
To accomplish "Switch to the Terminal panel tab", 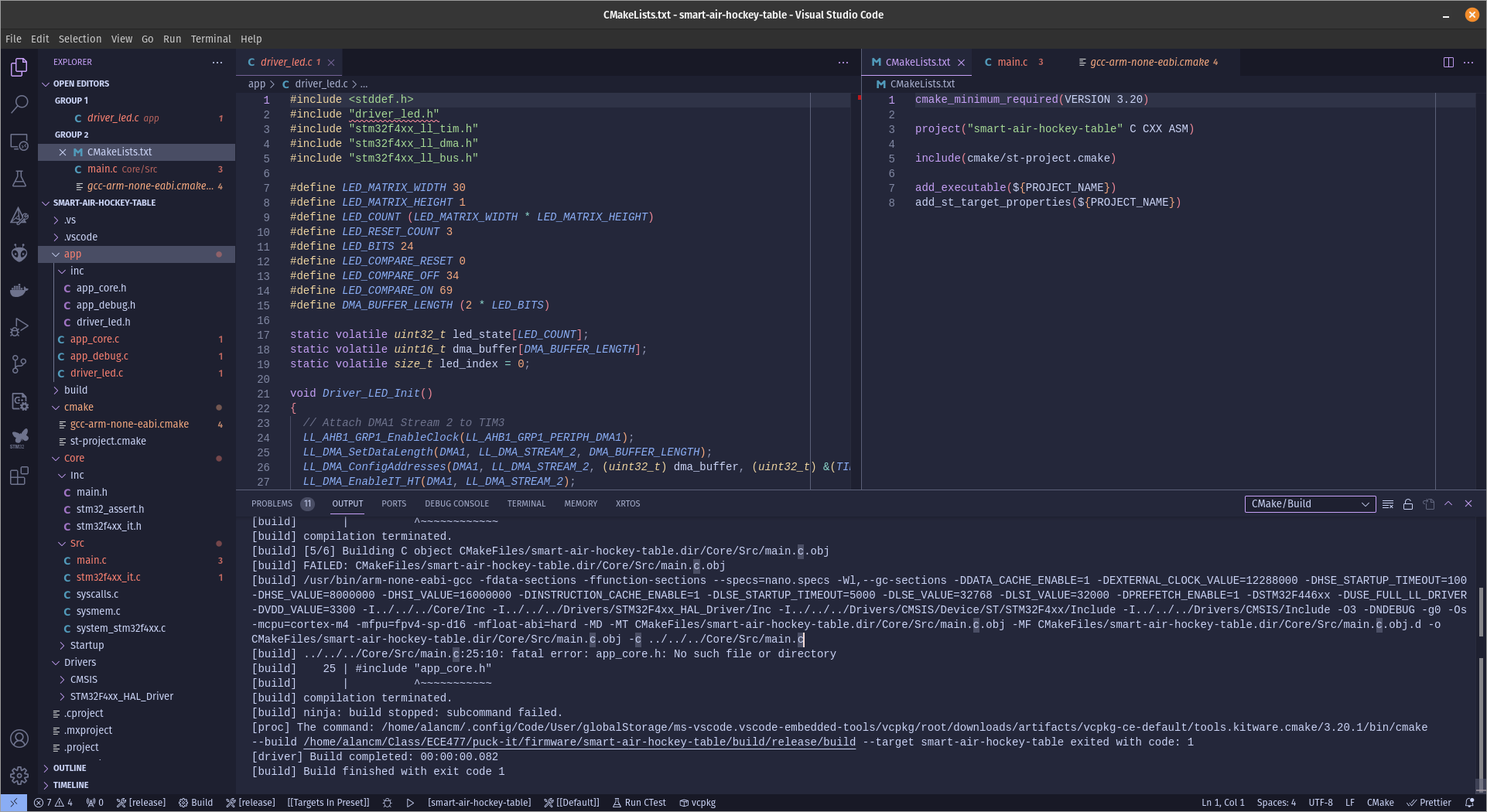I will tap(526, 504).
